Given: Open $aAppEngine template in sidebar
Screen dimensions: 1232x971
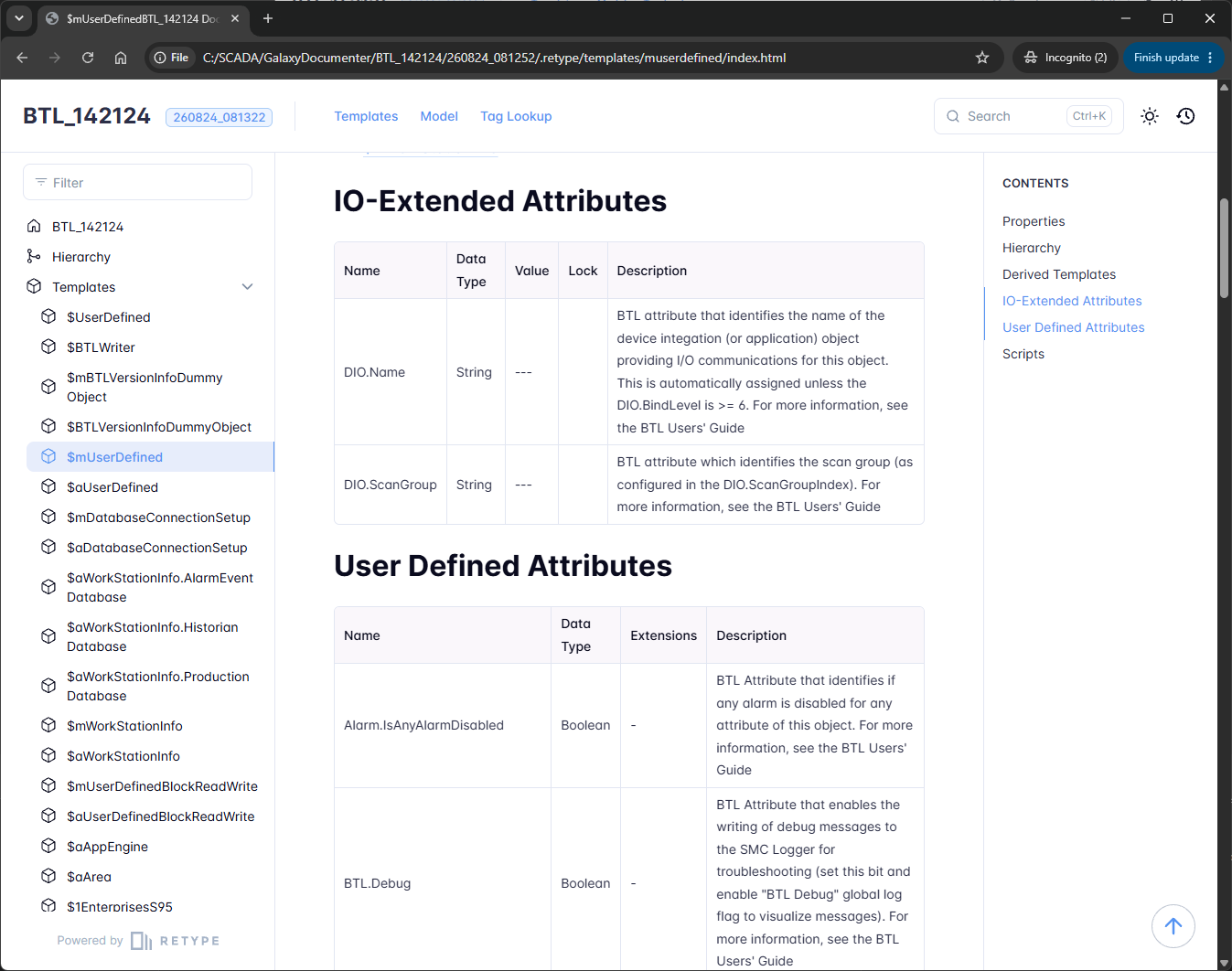Looking at the screenshot, I should click(x=107, y=846).
